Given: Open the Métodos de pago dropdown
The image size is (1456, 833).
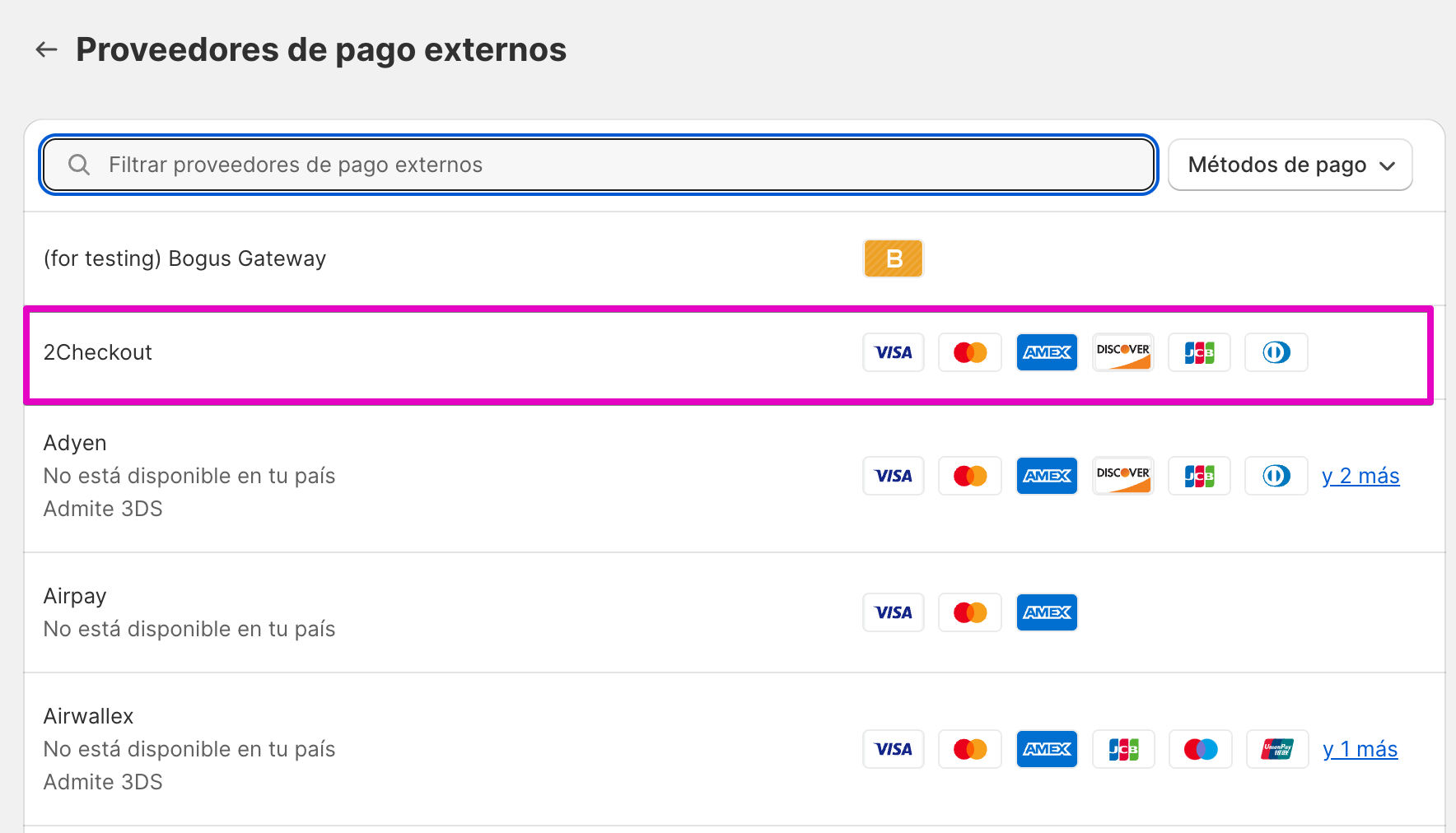Looking at the screenshot, I should [1290, 165].
